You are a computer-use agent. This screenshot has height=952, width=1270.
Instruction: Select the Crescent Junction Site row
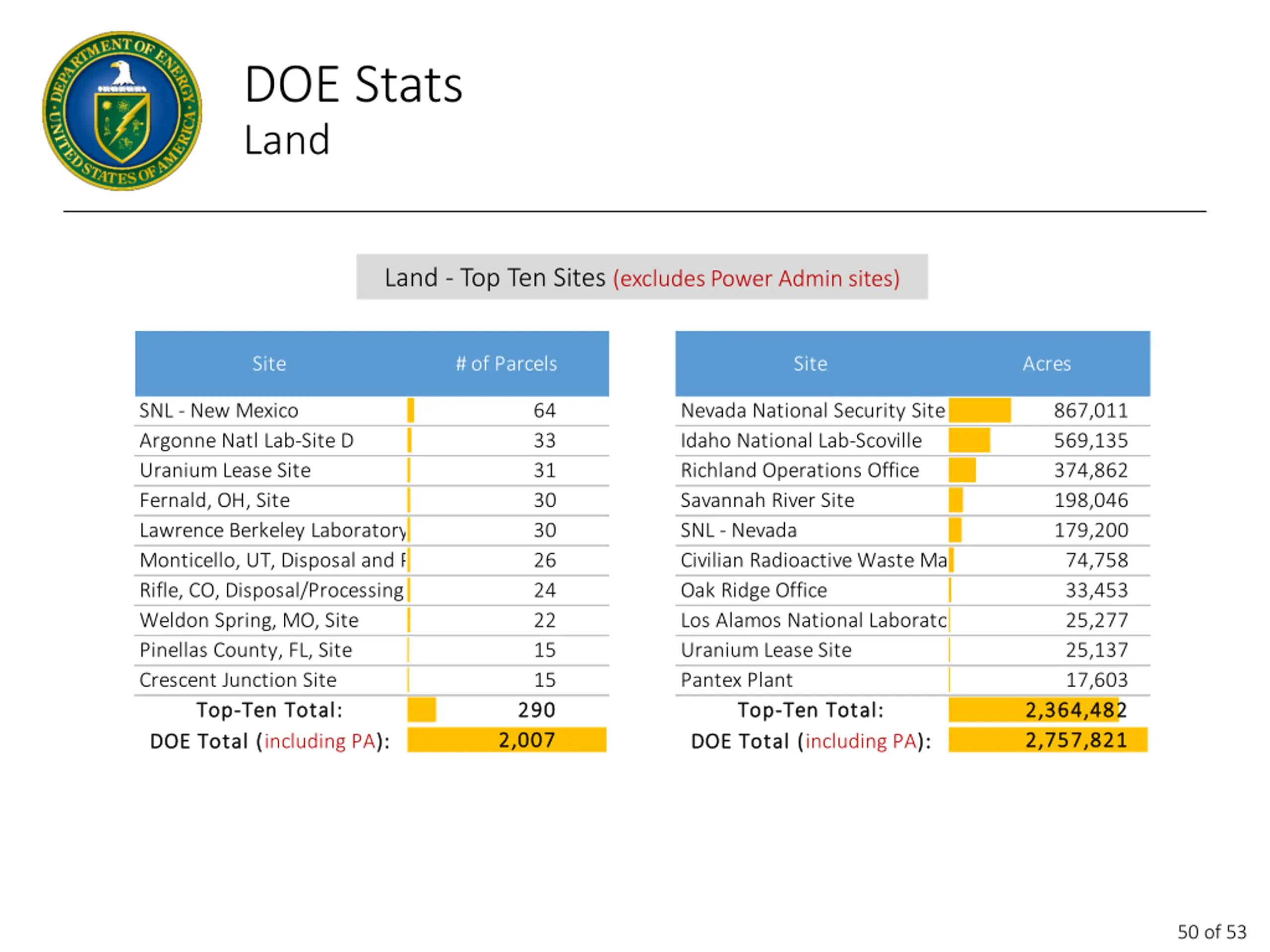pos(238,680)
